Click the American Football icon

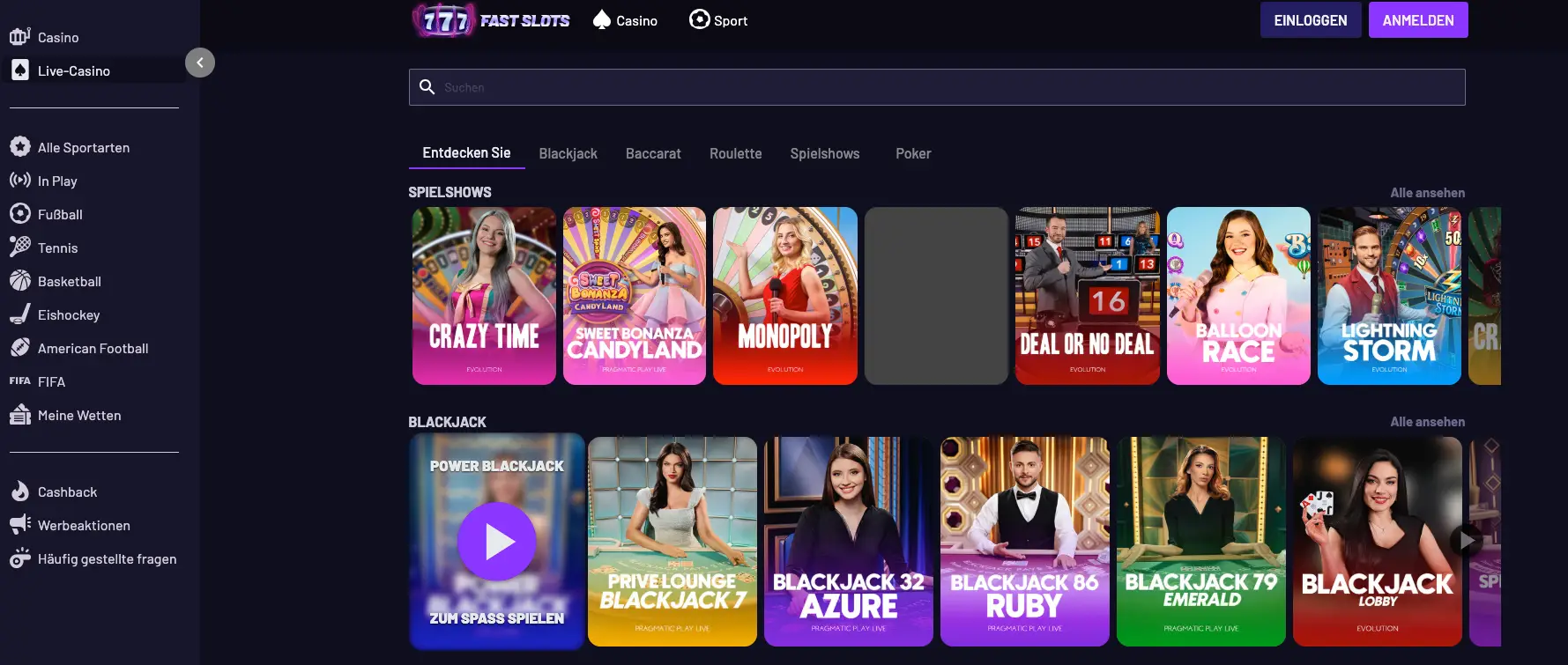pyautogui.click(x=20, y=348)
